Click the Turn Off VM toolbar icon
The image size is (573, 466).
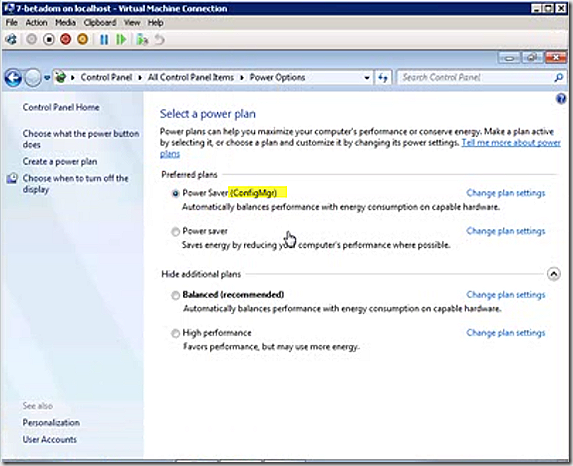click(49, 39)
